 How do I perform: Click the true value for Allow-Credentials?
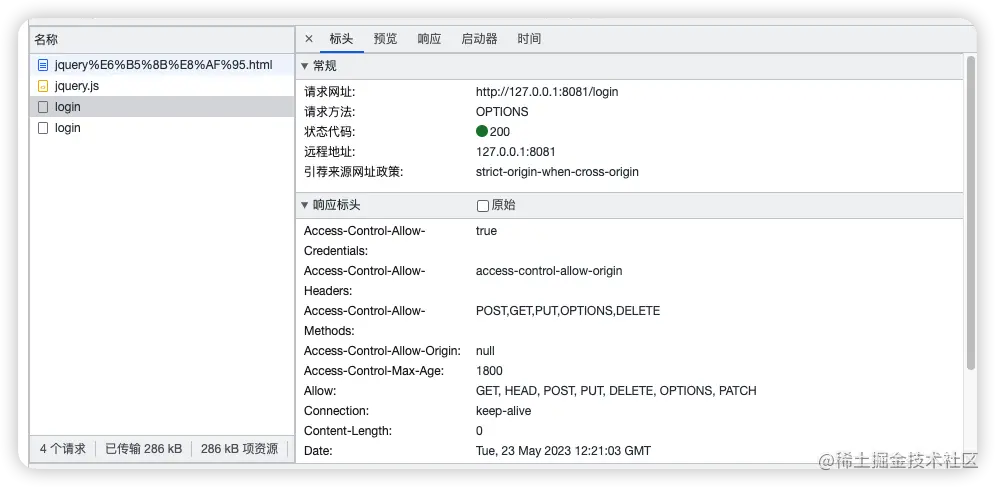point(486,231)
